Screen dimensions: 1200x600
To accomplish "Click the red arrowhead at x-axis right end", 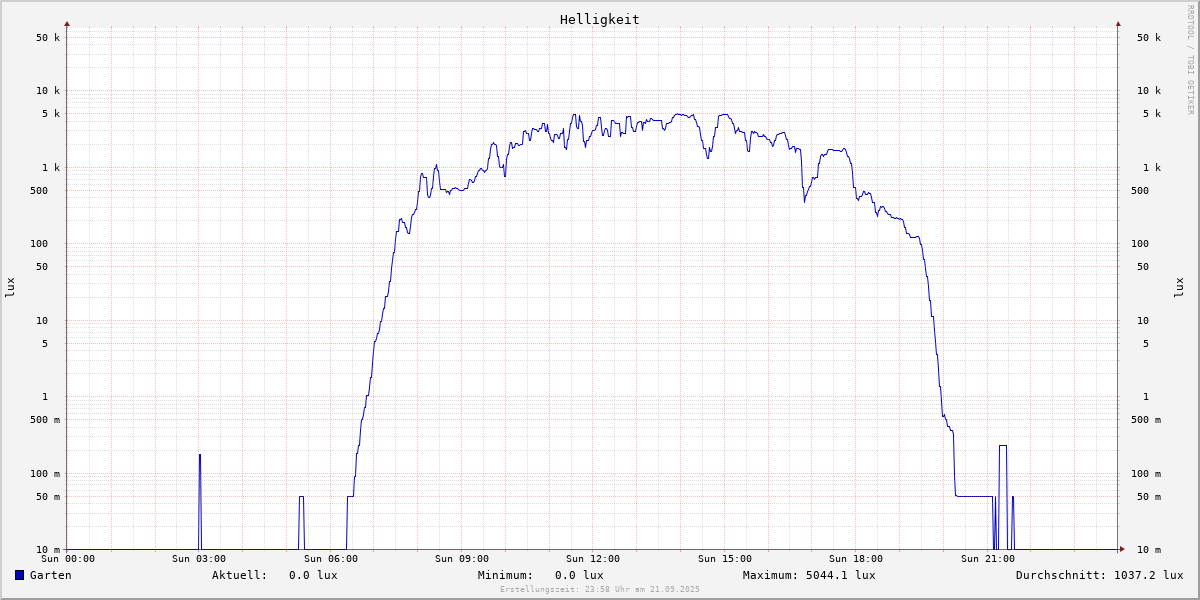I will [x=1121, y=549].
